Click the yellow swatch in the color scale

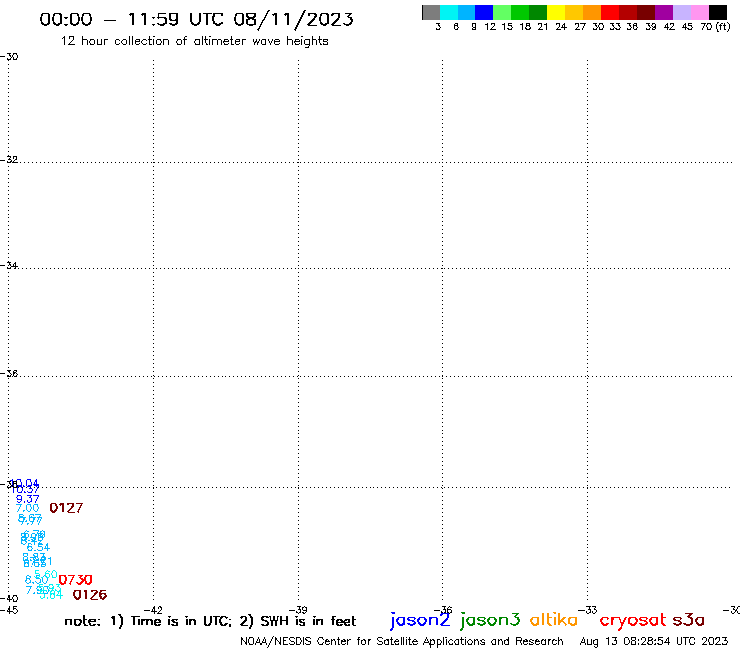(x=556, y=12)
